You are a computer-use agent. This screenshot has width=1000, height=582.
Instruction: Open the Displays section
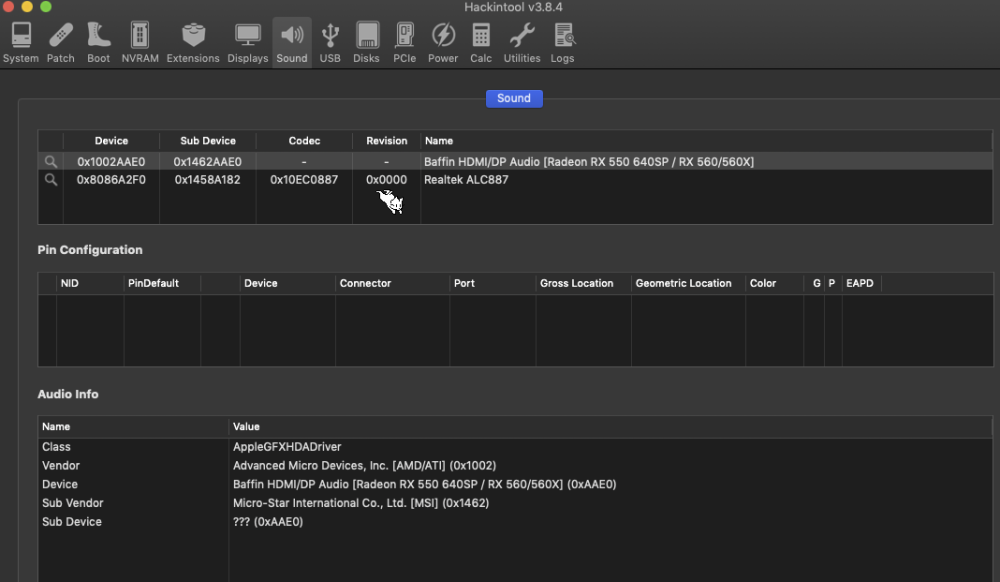[x=247, y=43]
